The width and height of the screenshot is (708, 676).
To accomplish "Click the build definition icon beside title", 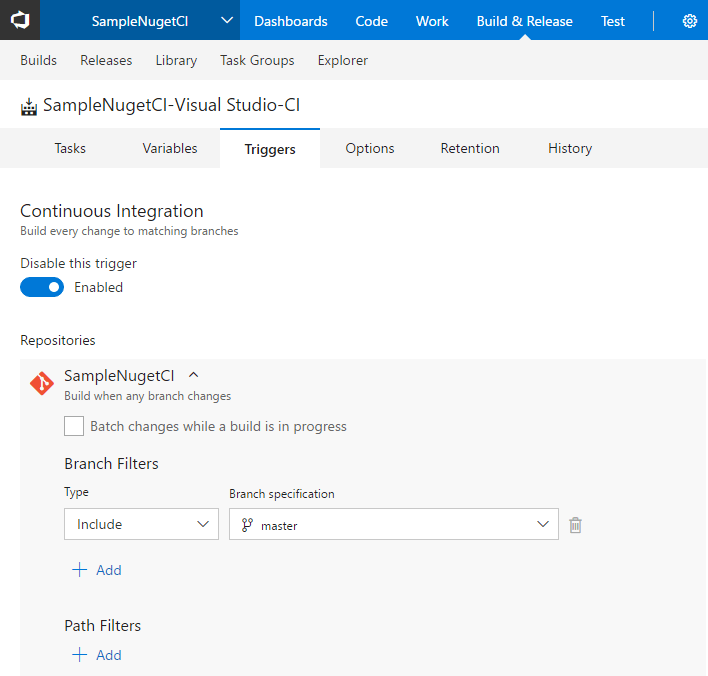I will pyautogui.click(x=29, y=106).
